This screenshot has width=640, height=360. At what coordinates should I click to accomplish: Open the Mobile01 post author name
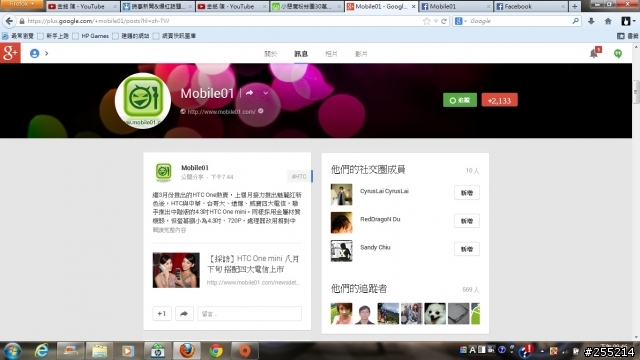click(195, 168)
